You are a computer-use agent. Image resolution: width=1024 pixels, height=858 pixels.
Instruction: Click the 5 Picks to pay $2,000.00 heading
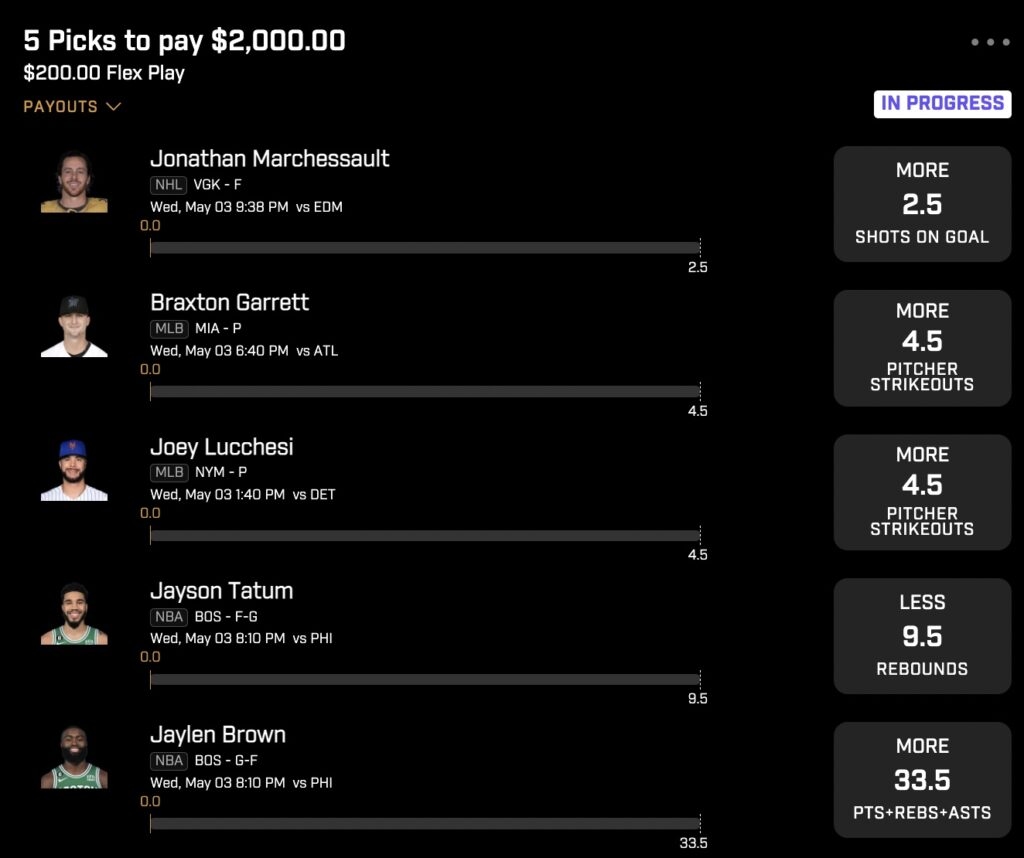coord(184,40)
